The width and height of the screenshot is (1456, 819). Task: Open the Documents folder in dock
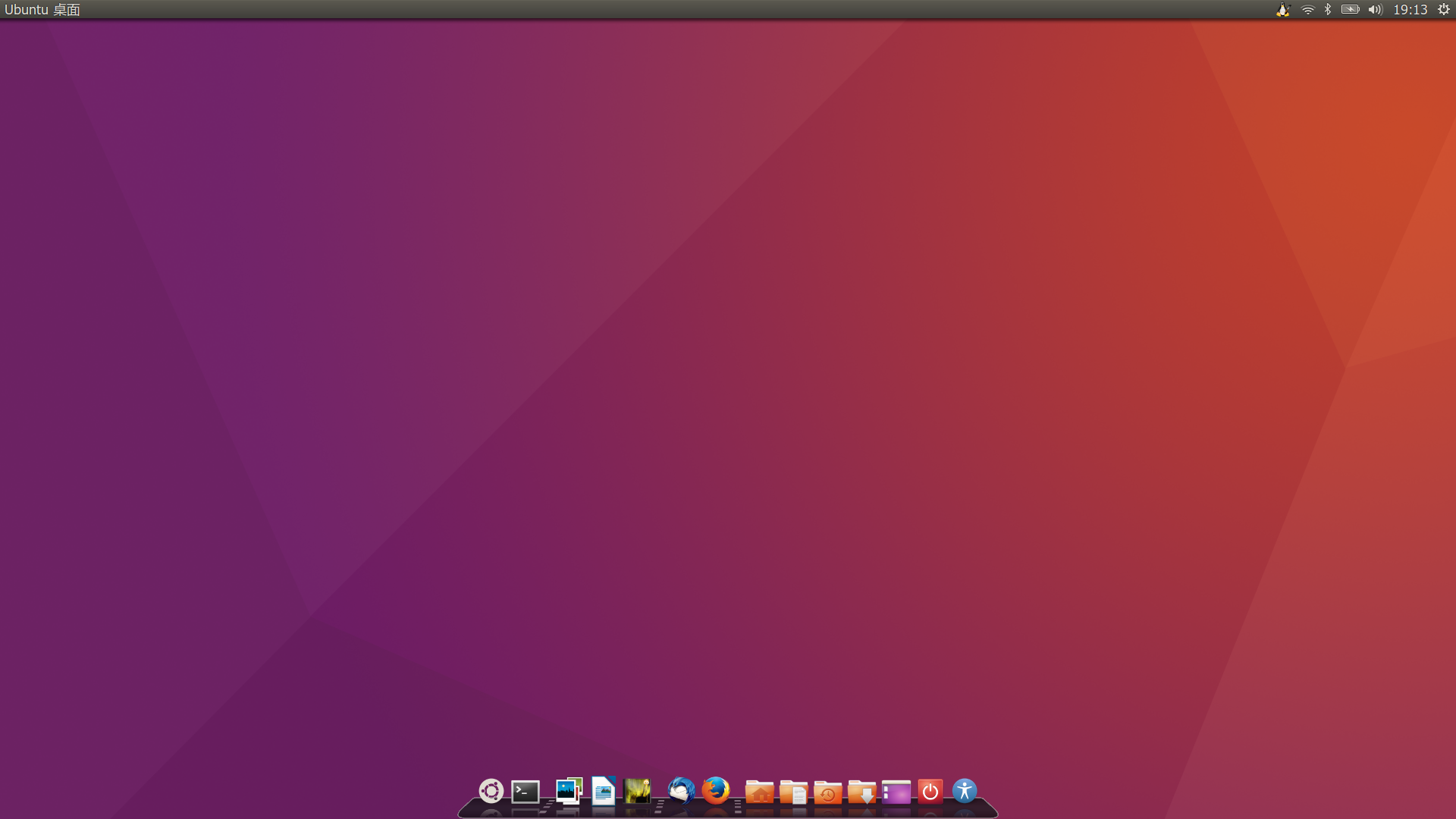[793, 792]
